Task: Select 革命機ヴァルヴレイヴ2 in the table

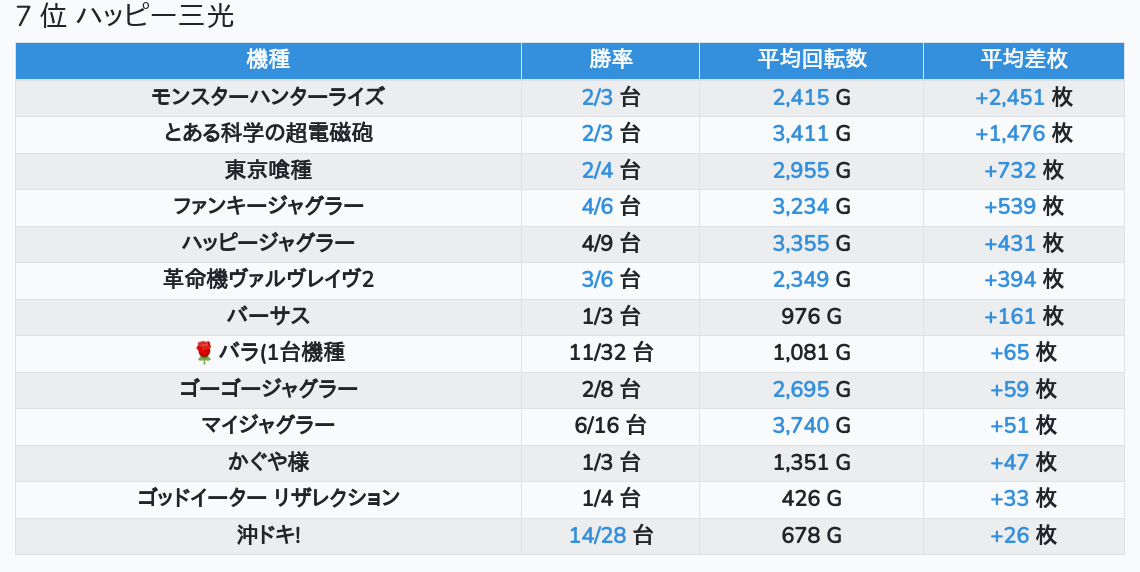Action: click(x=268, y=279)
